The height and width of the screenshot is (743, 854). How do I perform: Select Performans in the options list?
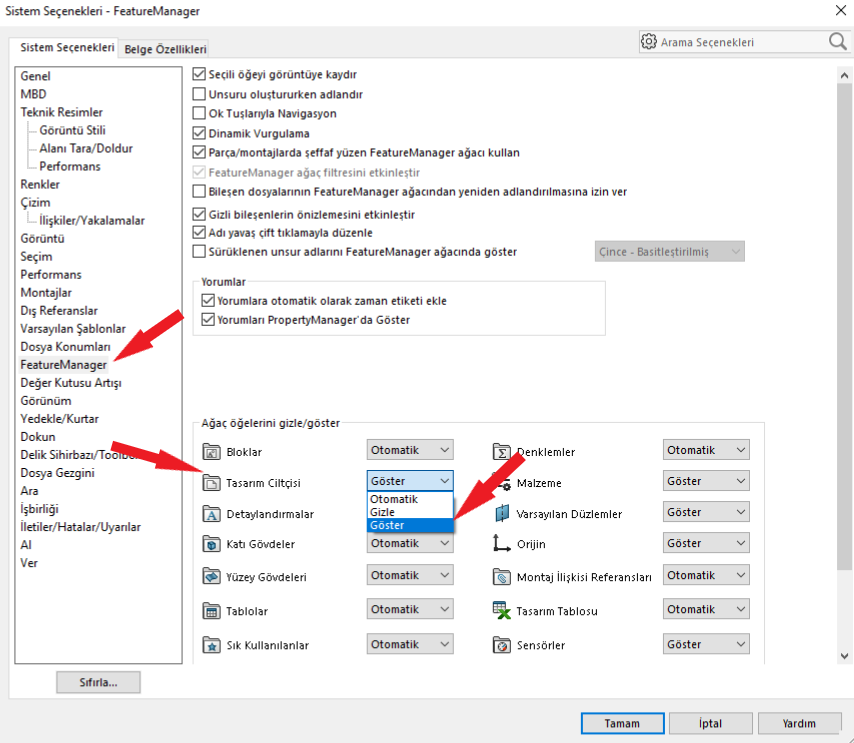51,274
